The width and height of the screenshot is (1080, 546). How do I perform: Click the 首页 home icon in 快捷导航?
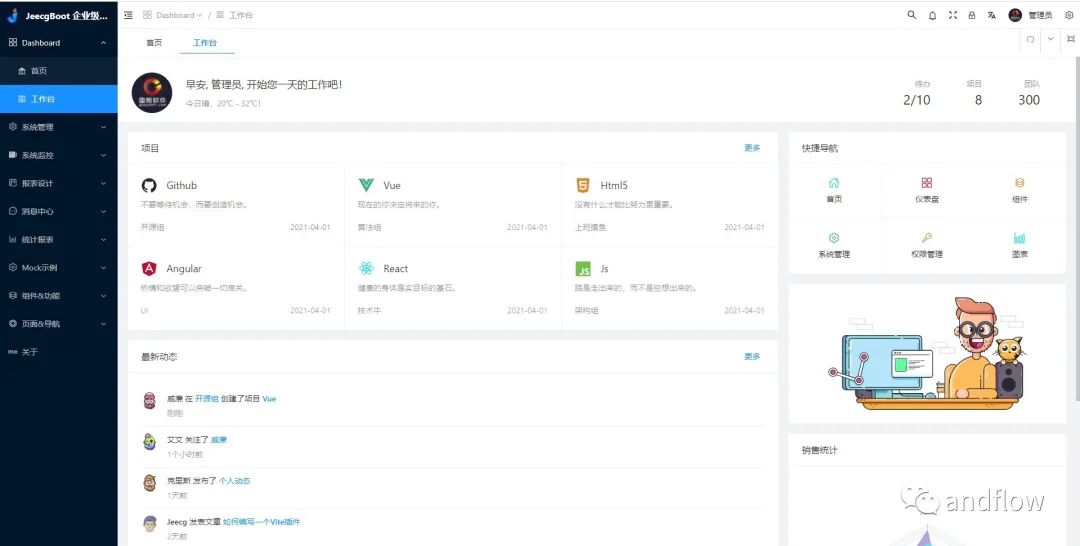tap(834, 183)
